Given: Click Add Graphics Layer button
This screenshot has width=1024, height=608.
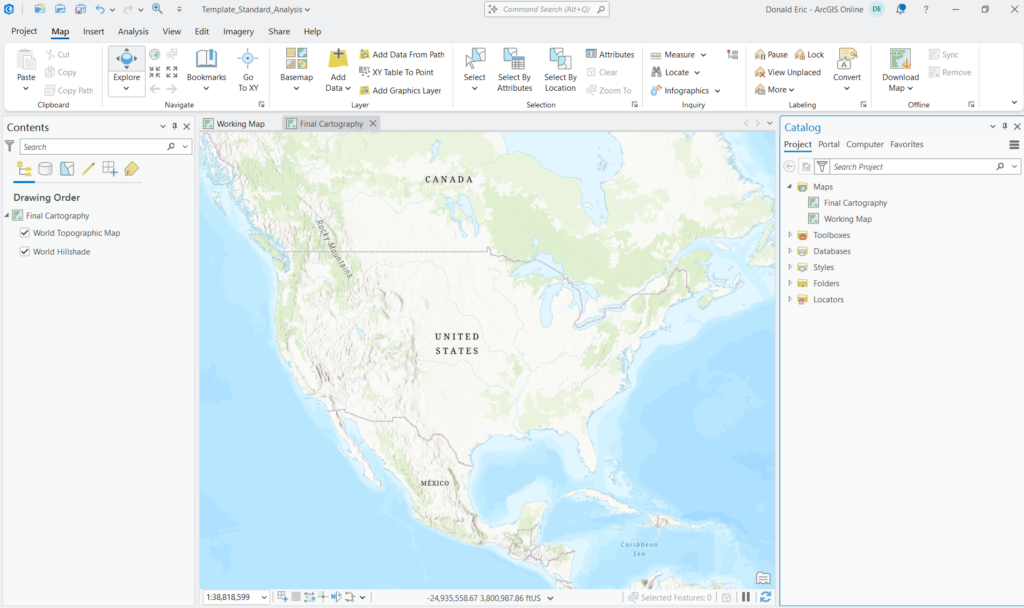Looking at the screenshot, I should click(x=400, y=90).
